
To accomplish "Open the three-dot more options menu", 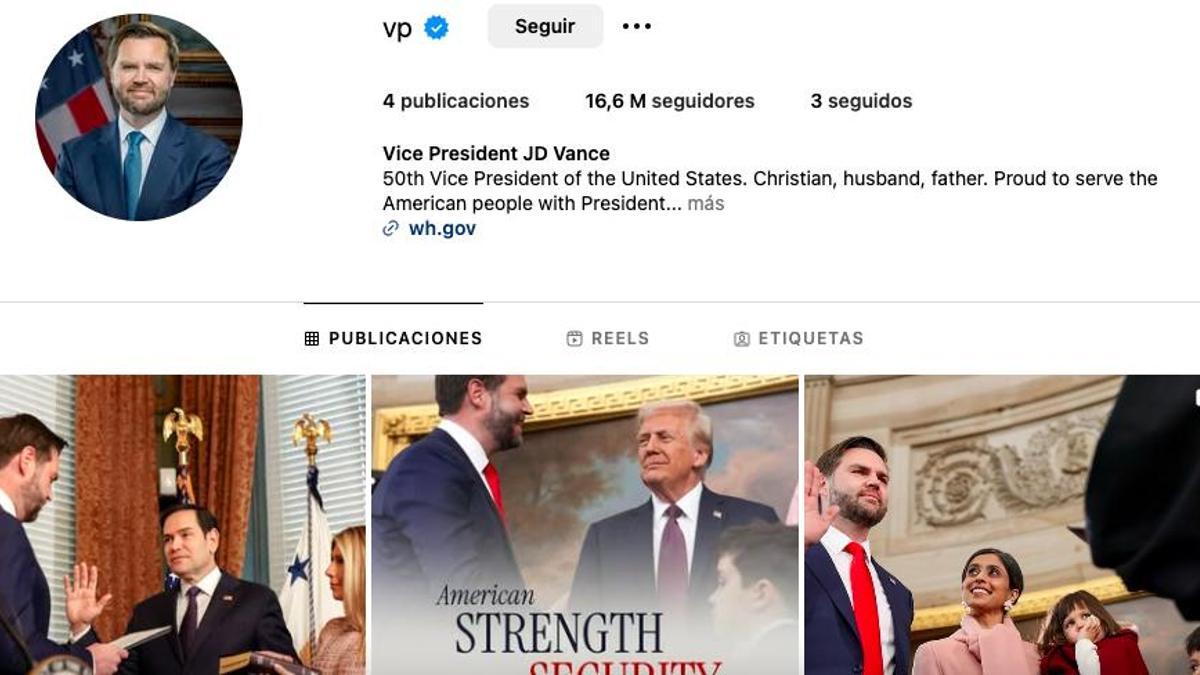I will pos(637,26).
